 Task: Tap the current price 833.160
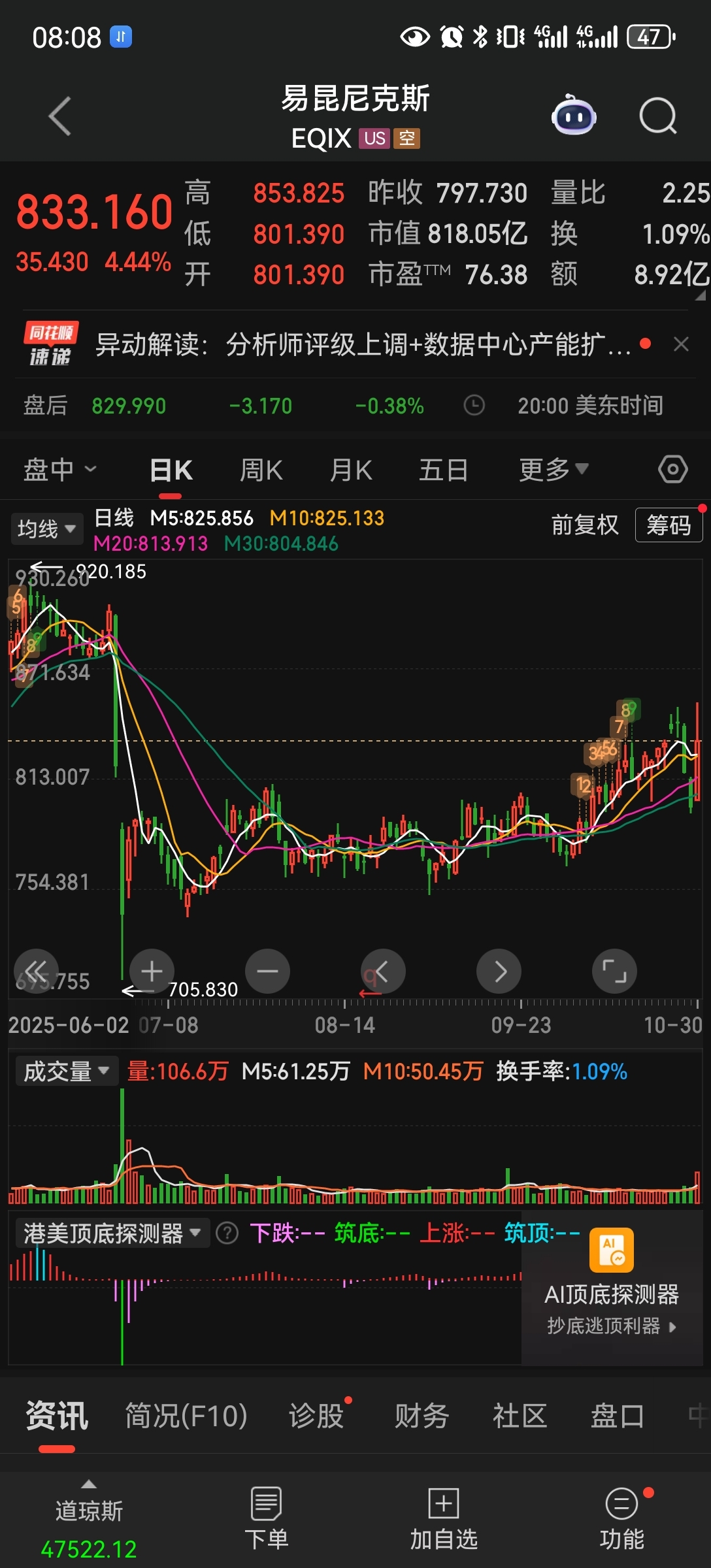[x=95, y=212]
